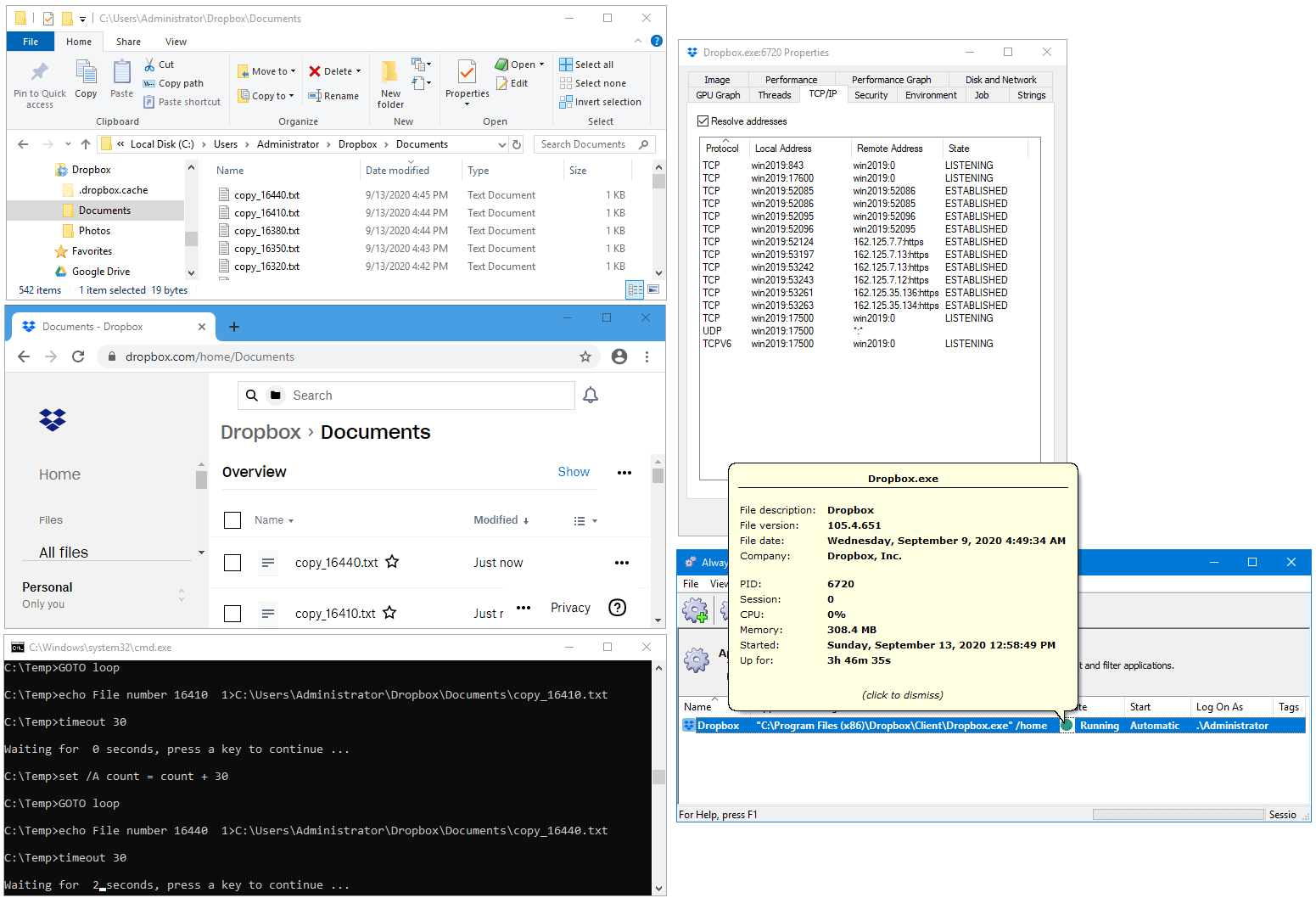Image resolution: width=1316 pixels, height=898 pixels.
Task: Open Explorer help question mark icon
Action: [x=656, y=41]
